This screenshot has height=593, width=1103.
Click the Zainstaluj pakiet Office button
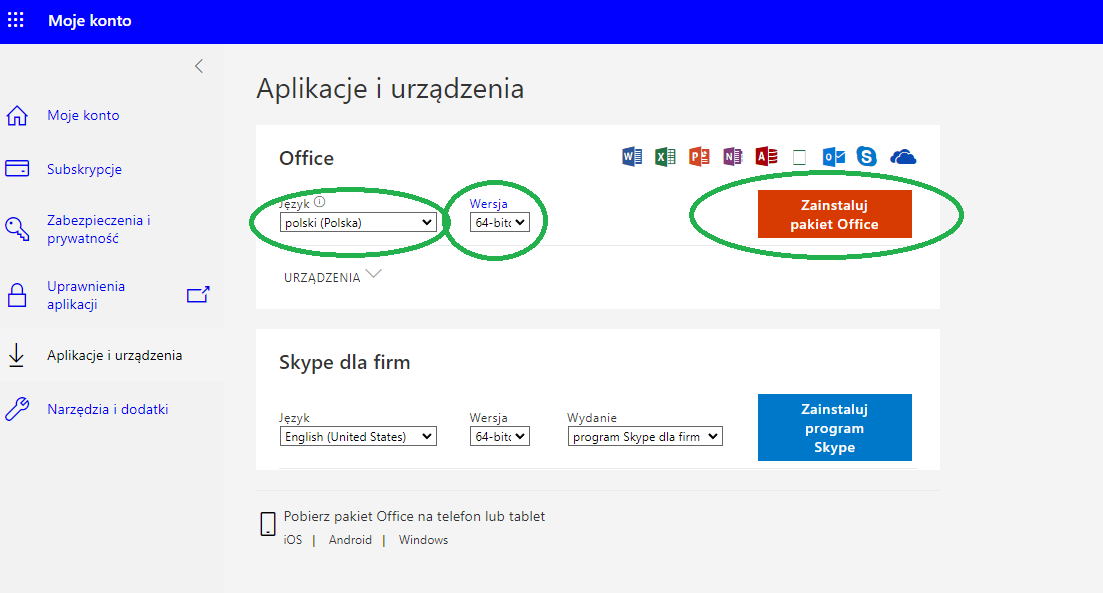click(x=834, y=214)
